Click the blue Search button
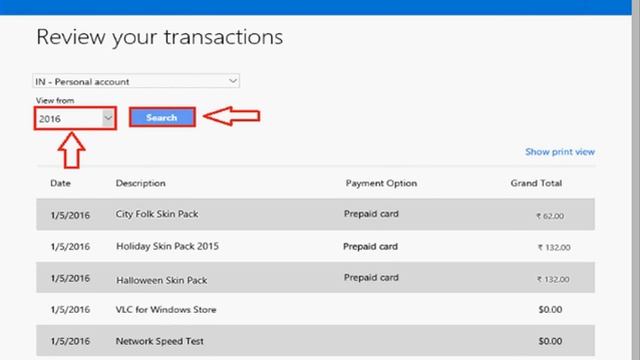Image resolution: width=640 pixels, height=360 pixels. click(x=162, y=118)
